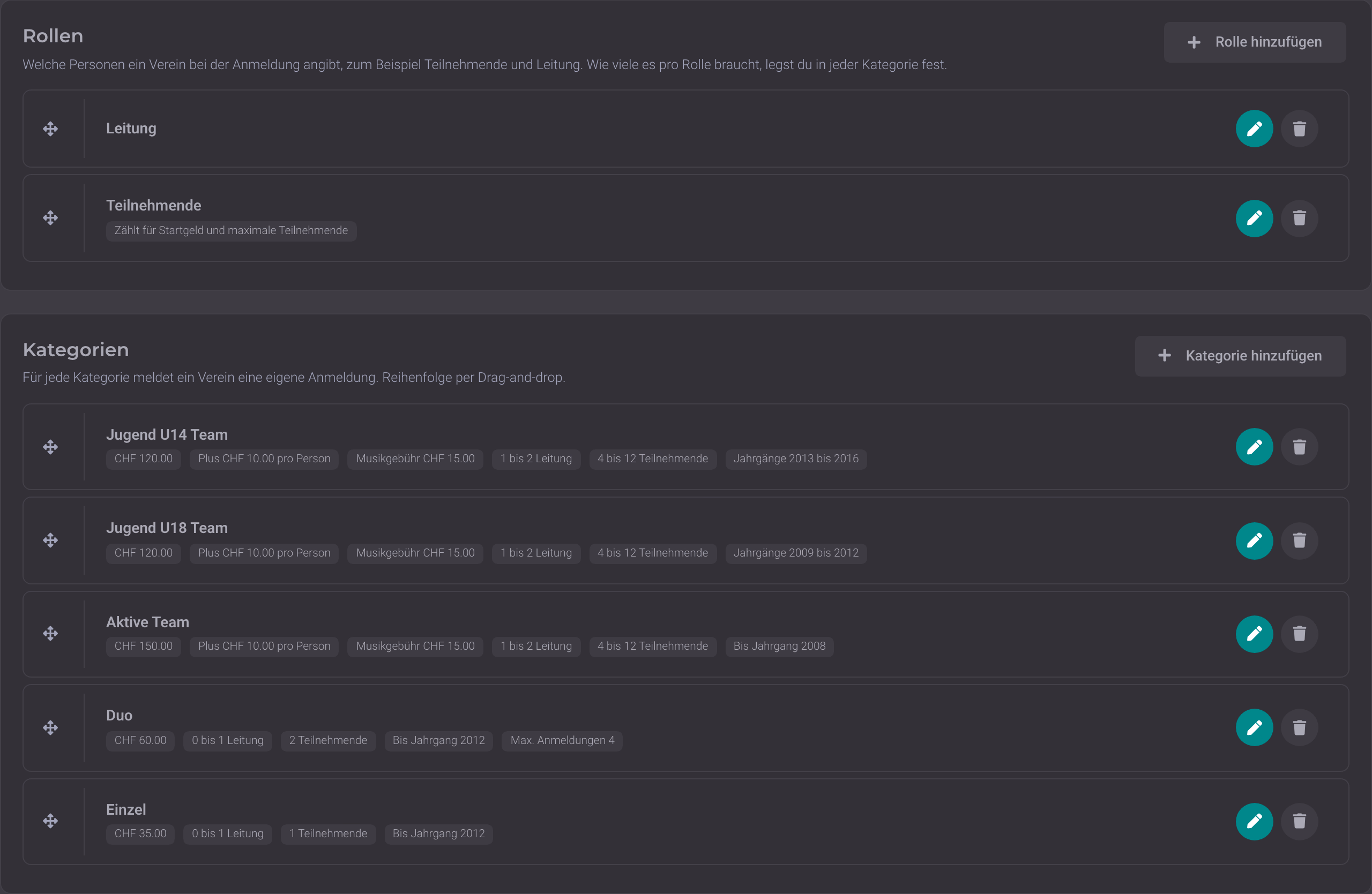Click the Einzel category title

pyautogui.click(x=125, y=810)
